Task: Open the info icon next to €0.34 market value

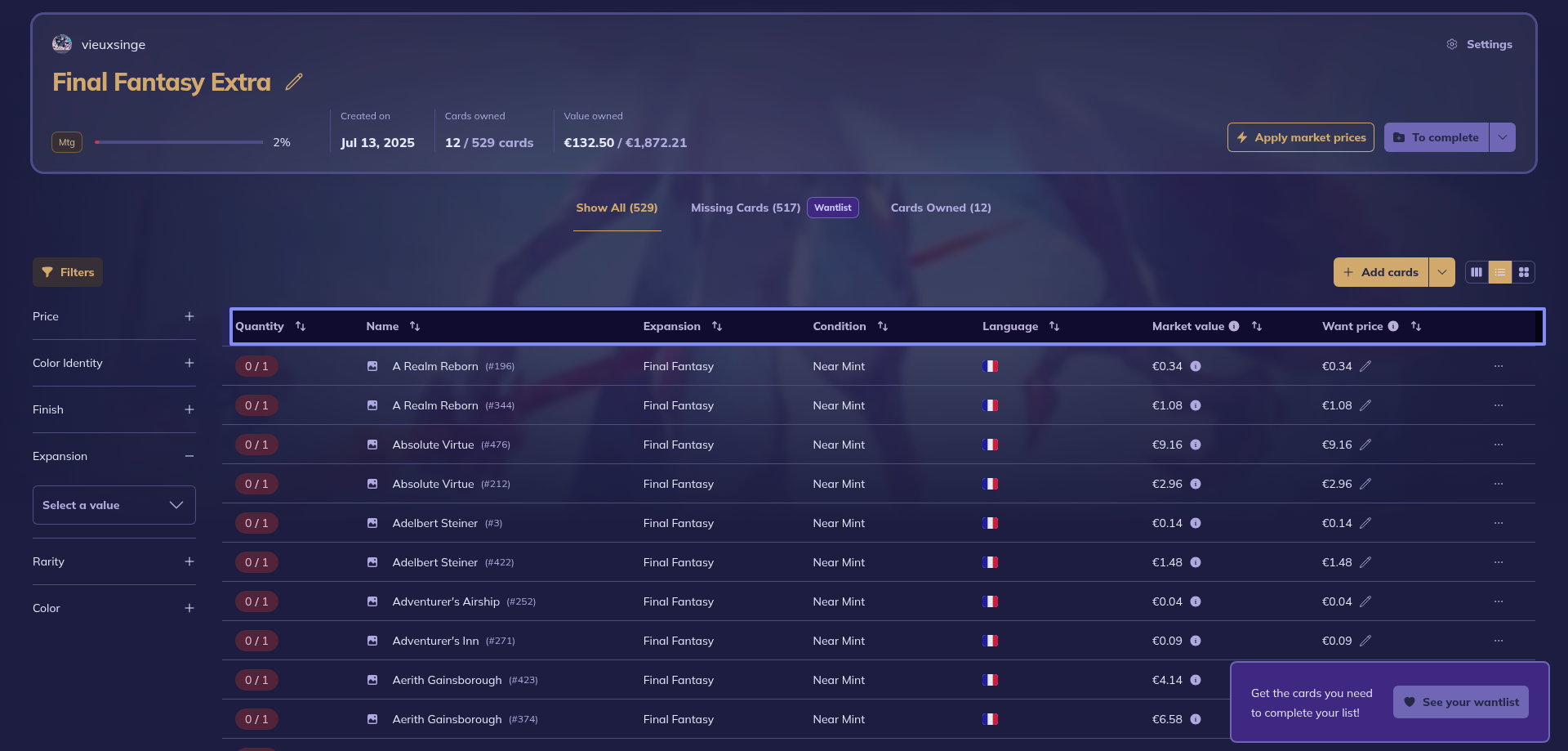Action: (x=1196, y=366)
